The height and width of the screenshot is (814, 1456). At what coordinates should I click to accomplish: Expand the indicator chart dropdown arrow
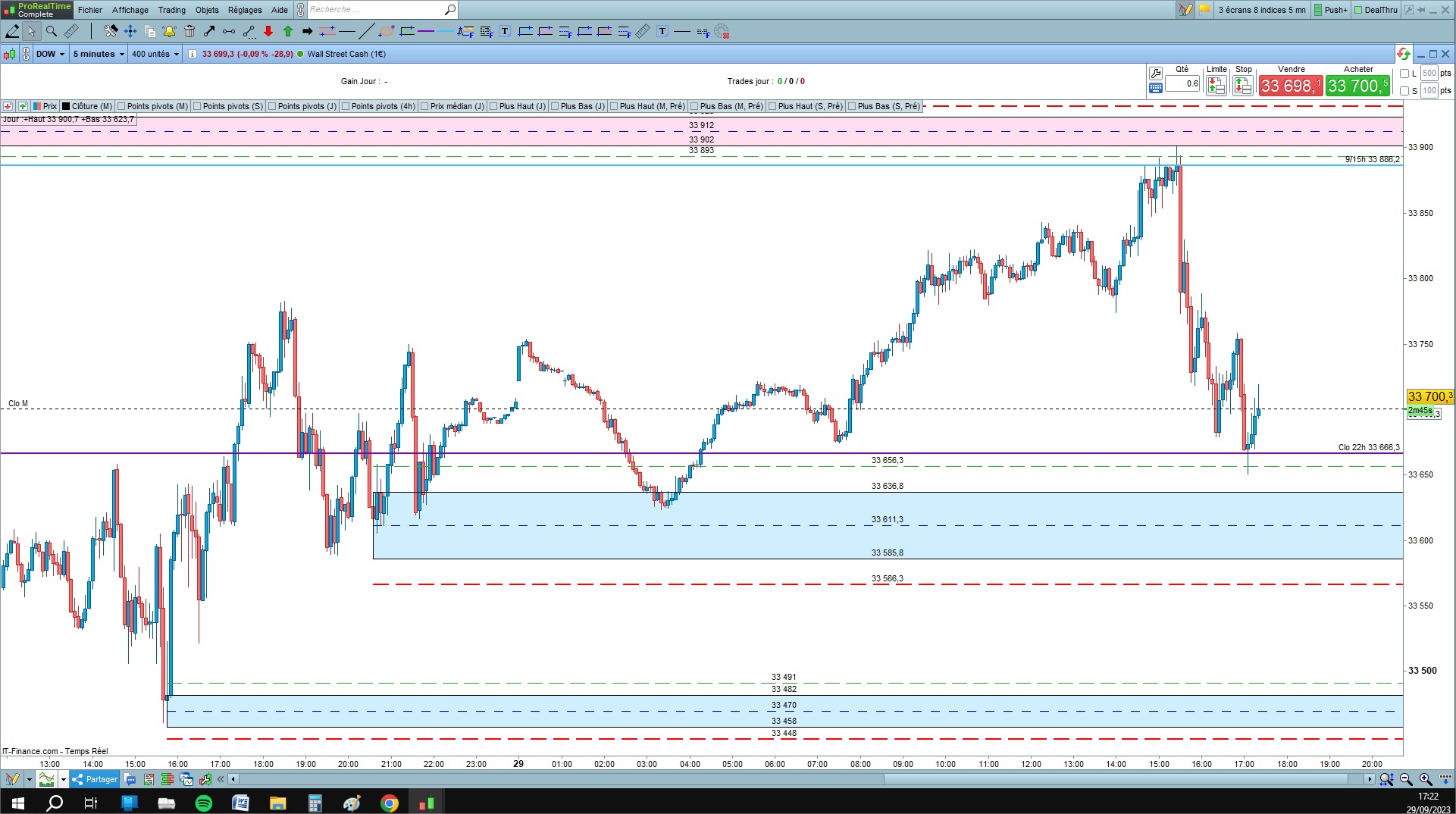pos(64,779)
